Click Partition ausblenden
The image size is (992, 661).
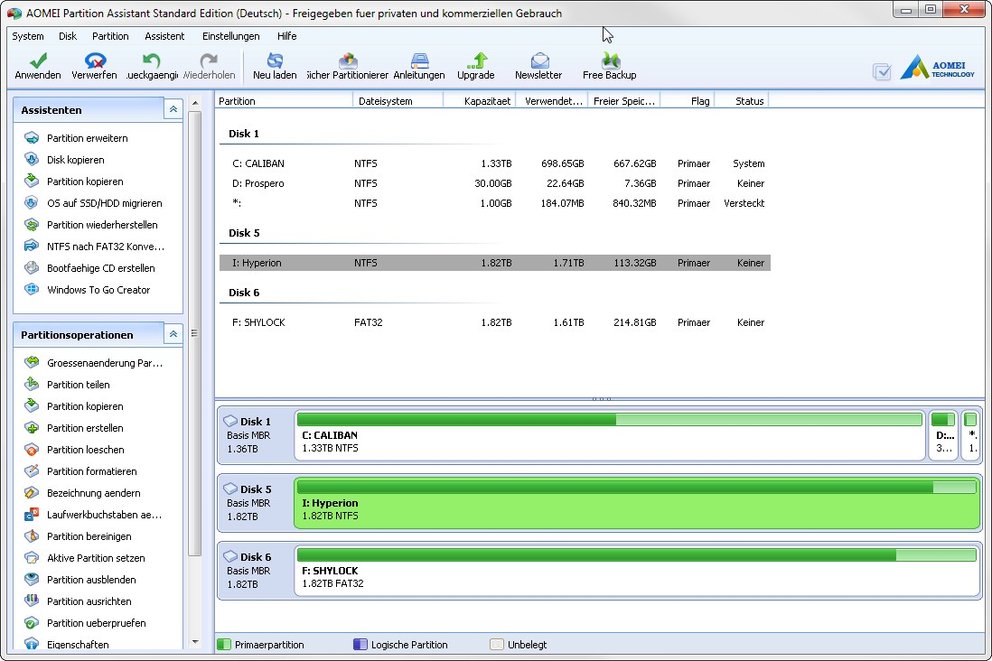(91, 579)
